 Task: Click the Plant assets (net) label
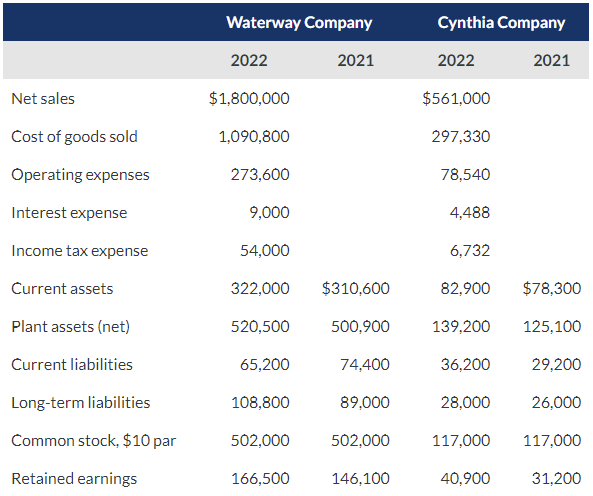[x=71, y=327]
